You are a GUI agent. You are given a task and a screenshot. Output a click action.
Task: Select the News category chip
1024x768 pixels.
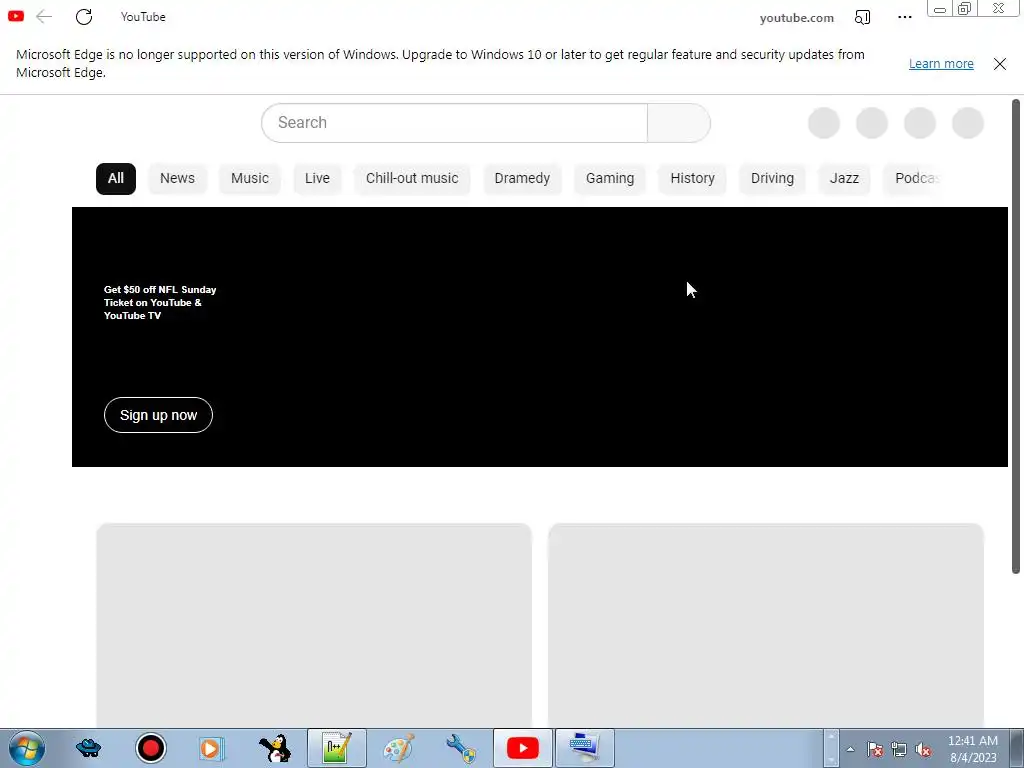(178, 178)
